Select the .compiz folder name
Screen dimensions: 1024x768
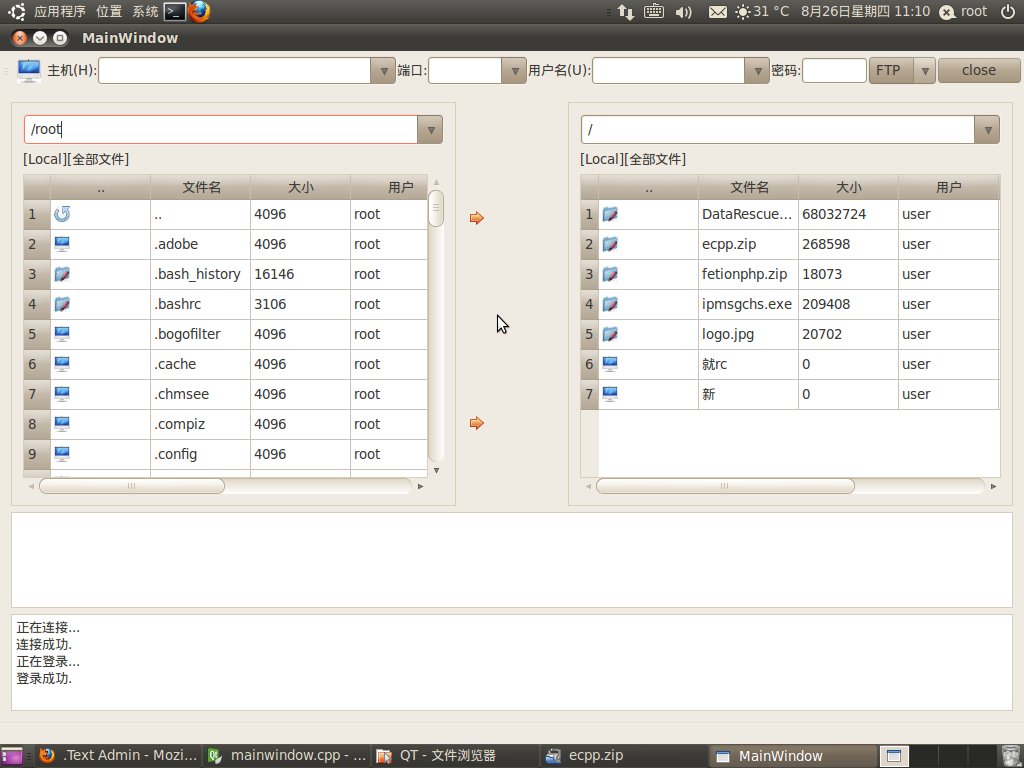180,424
